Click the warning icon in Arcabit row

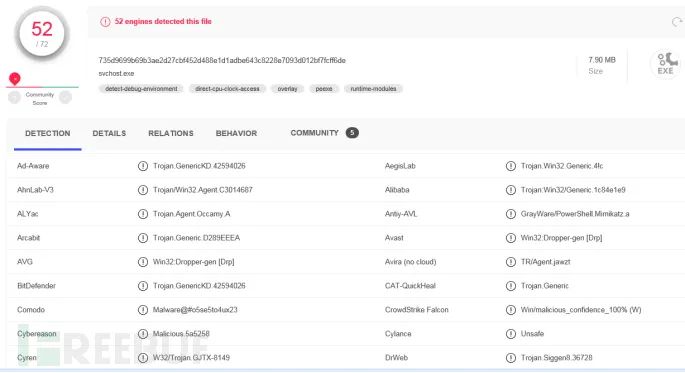point(143,238)
